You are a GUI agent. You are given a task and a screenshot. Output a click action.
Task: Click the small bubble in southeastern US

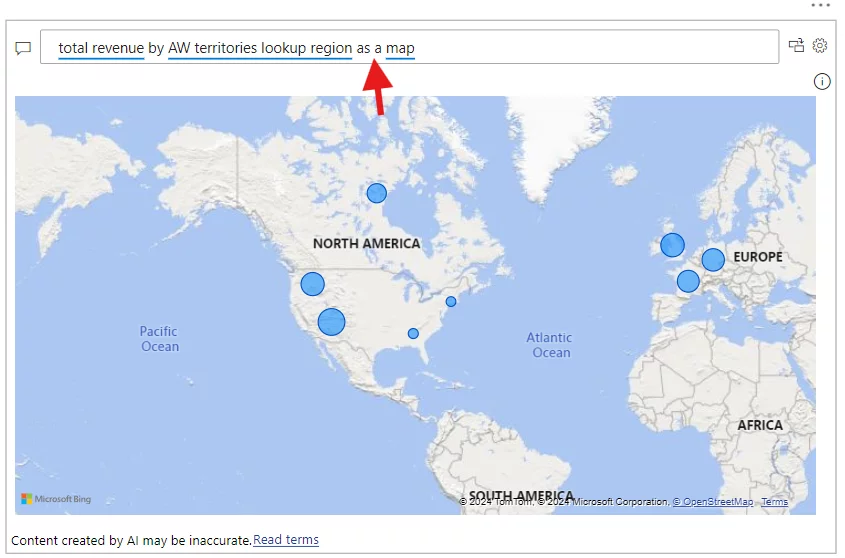413,333
